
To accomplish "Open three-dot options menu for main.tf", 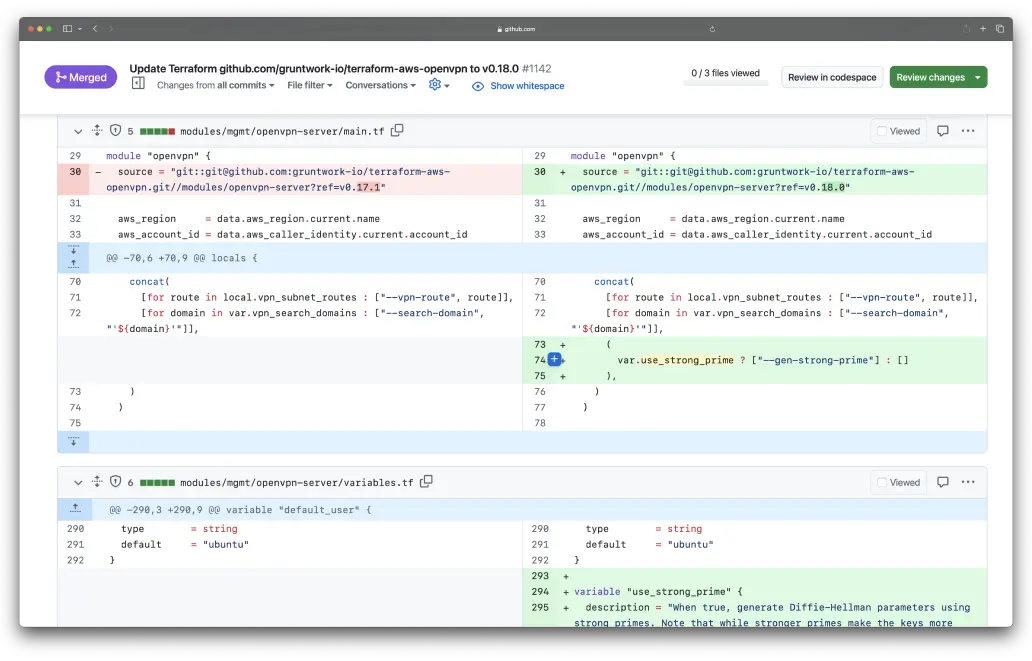I will tap(967, 131).
